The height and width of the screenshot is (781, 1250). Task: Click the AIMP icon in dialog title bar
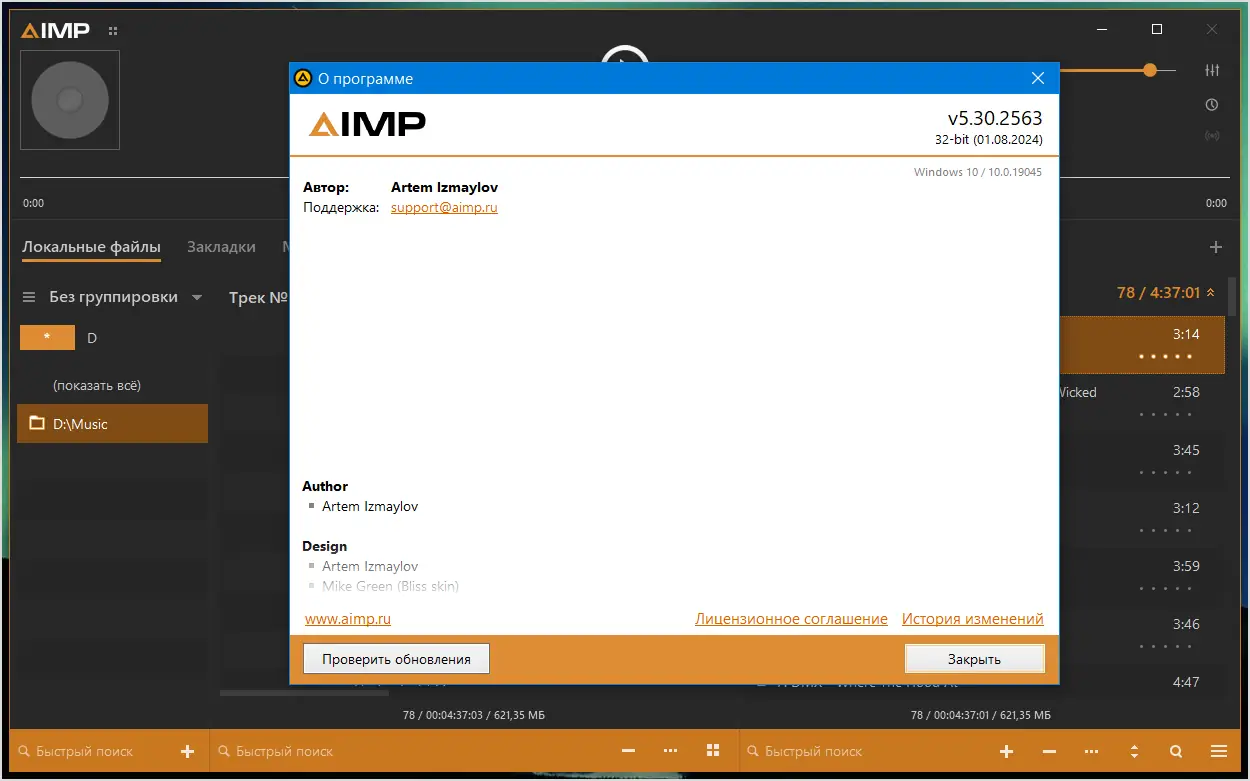303,78
